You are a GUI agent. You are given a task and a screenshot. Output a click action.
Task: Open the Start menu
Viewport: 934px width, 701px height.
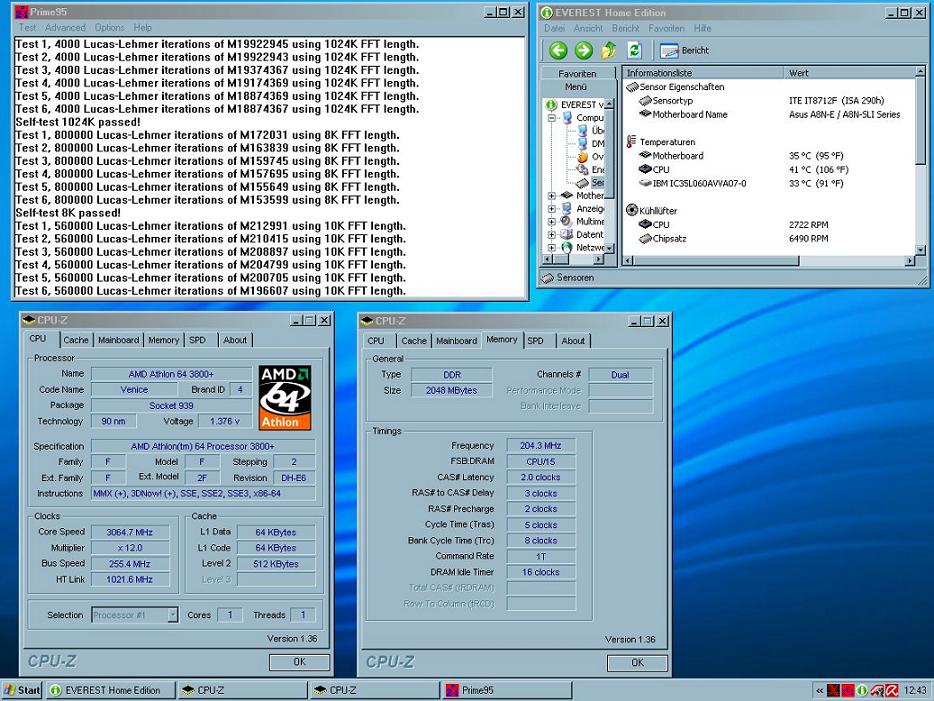pyautogui.click(x=22, y=690)
